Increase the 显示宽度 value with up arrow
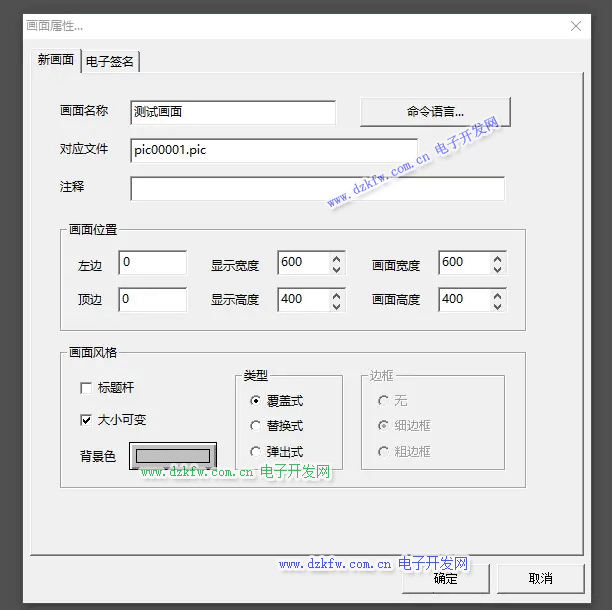The image size is (612, 610). pyautogui.click(x=336, y=257)
